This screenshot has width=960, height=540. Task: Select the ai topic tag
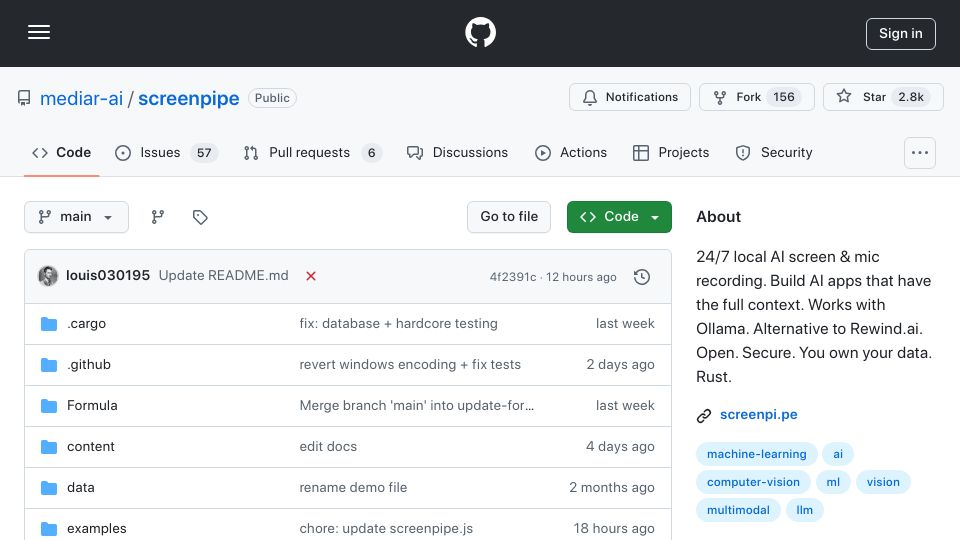pos(838,454)
